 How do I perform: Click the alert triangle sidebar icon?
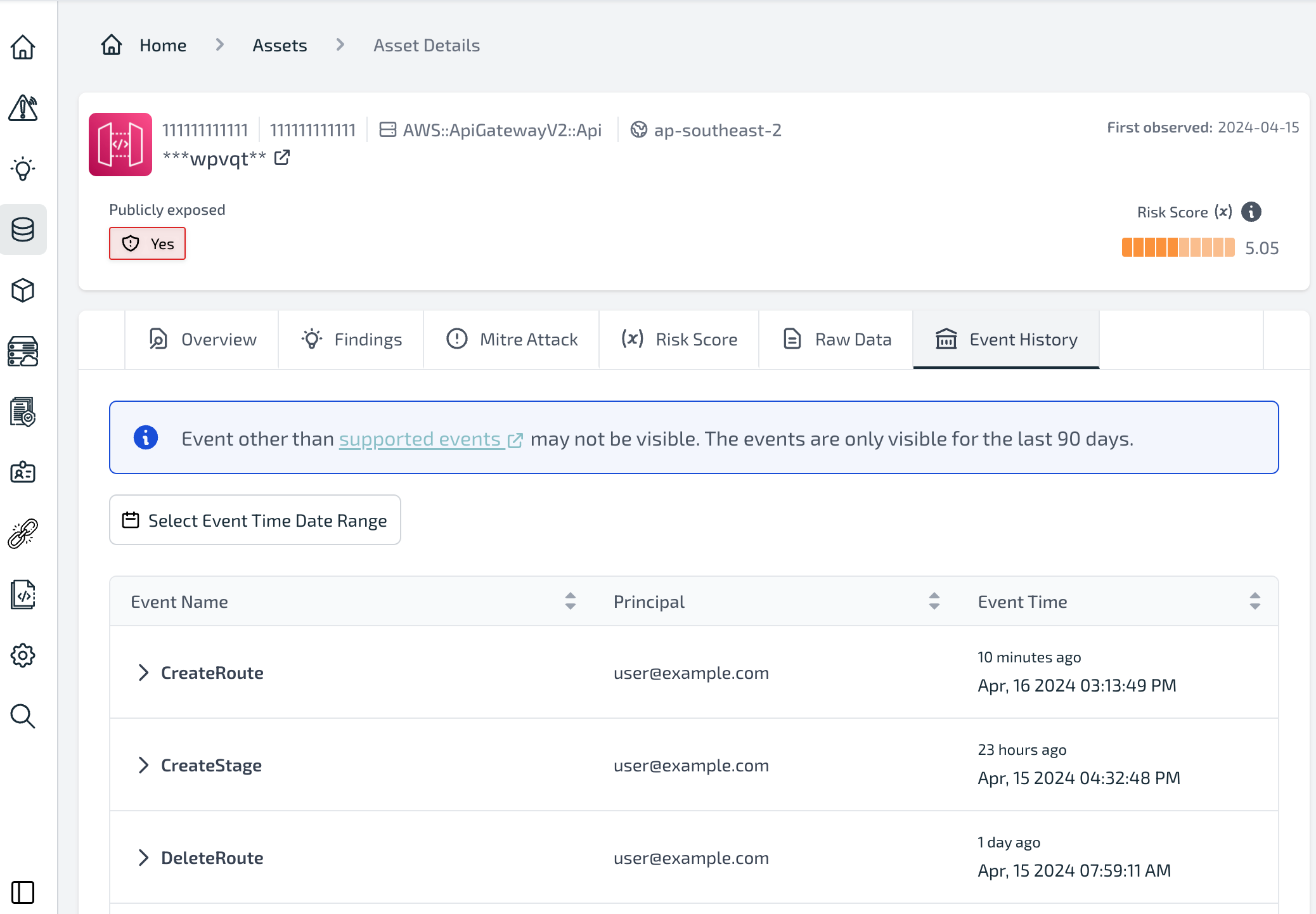click(23, 108)
